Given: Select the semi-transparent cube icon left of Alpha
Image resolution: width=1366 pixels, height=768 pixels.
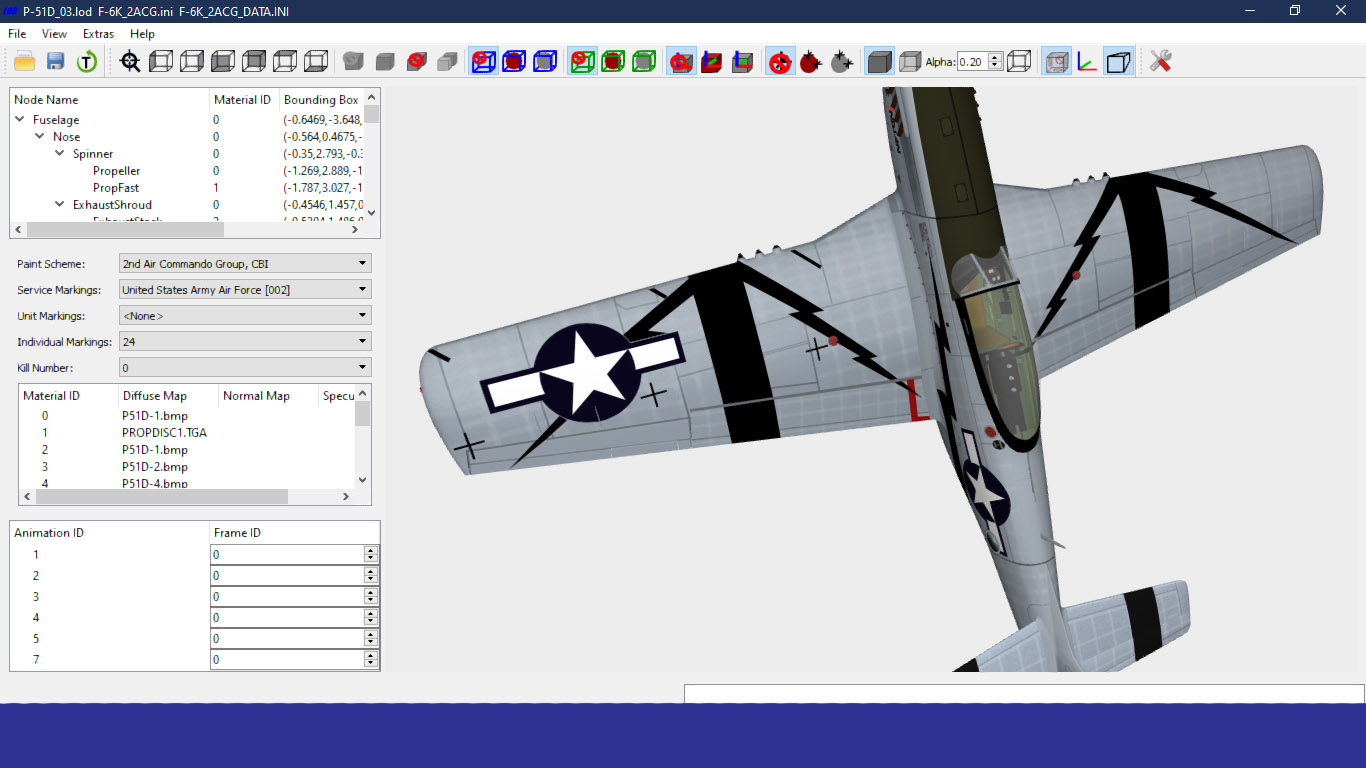Looking at the screenshot, I should pyautogui.click(x=909, y=62).
